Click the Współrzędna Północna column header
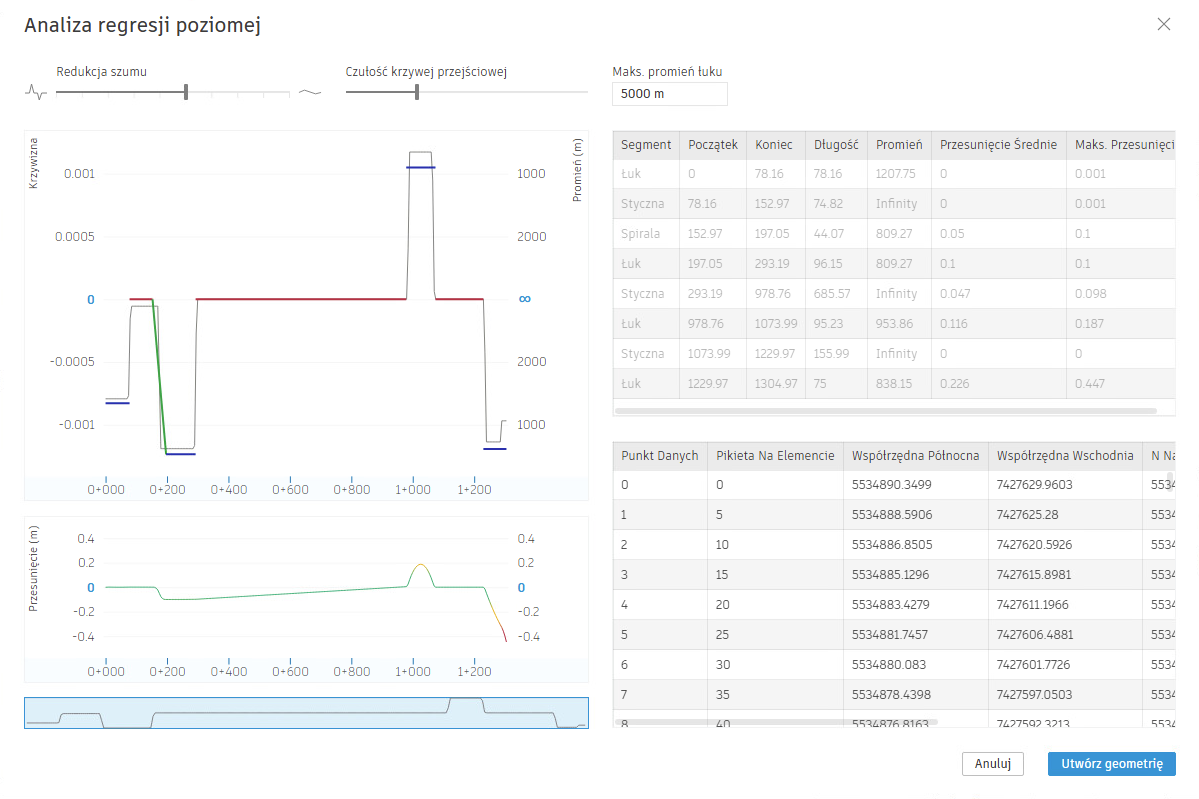 tap(915, 456)
